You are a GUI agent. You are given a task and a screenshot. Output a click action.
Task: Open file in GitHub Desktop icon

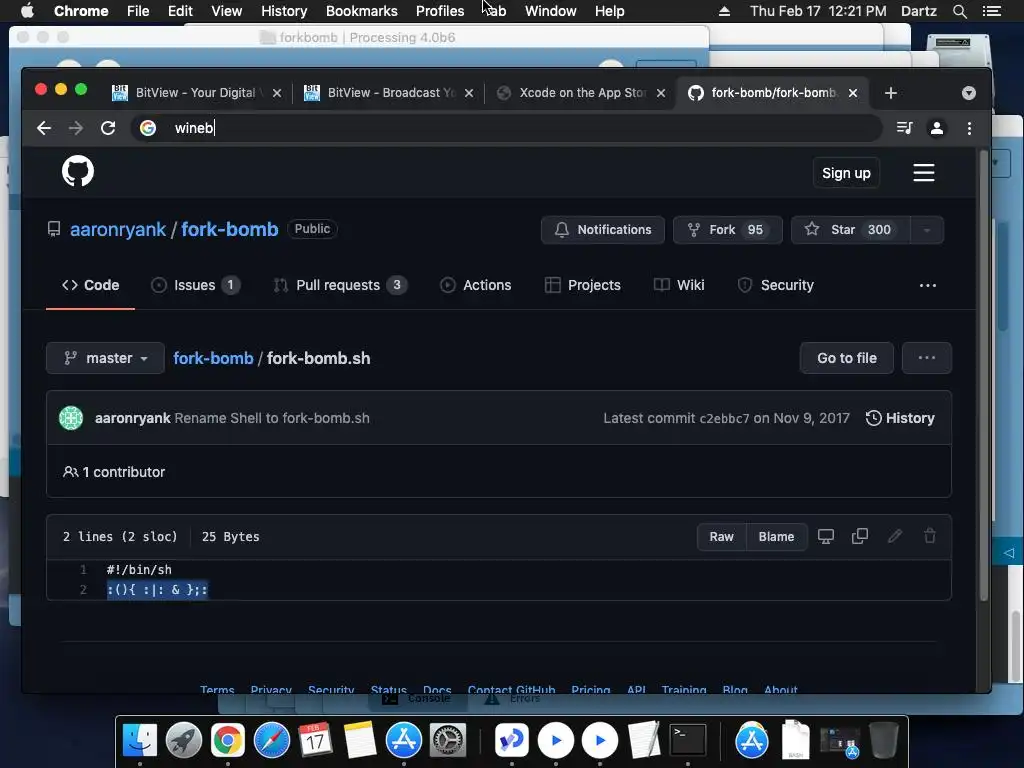(x=825, y=537)
